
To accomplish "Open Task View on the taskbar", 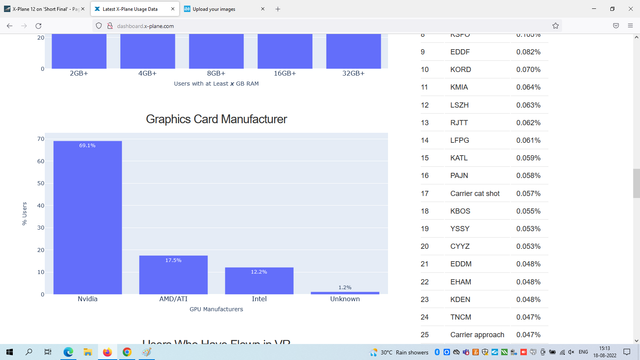I will 48,352.
